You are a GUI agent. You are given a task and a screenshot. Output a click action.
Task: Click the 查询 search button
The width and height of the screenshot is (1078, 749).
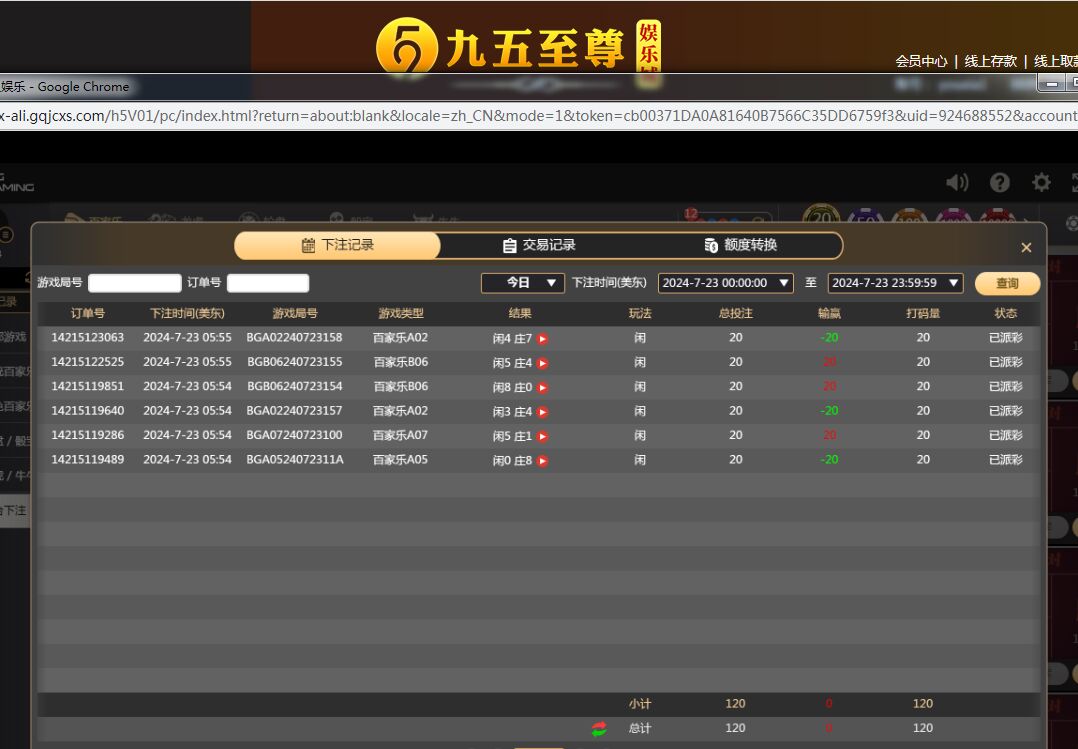pyautogui.click(x=1007, y=284)
